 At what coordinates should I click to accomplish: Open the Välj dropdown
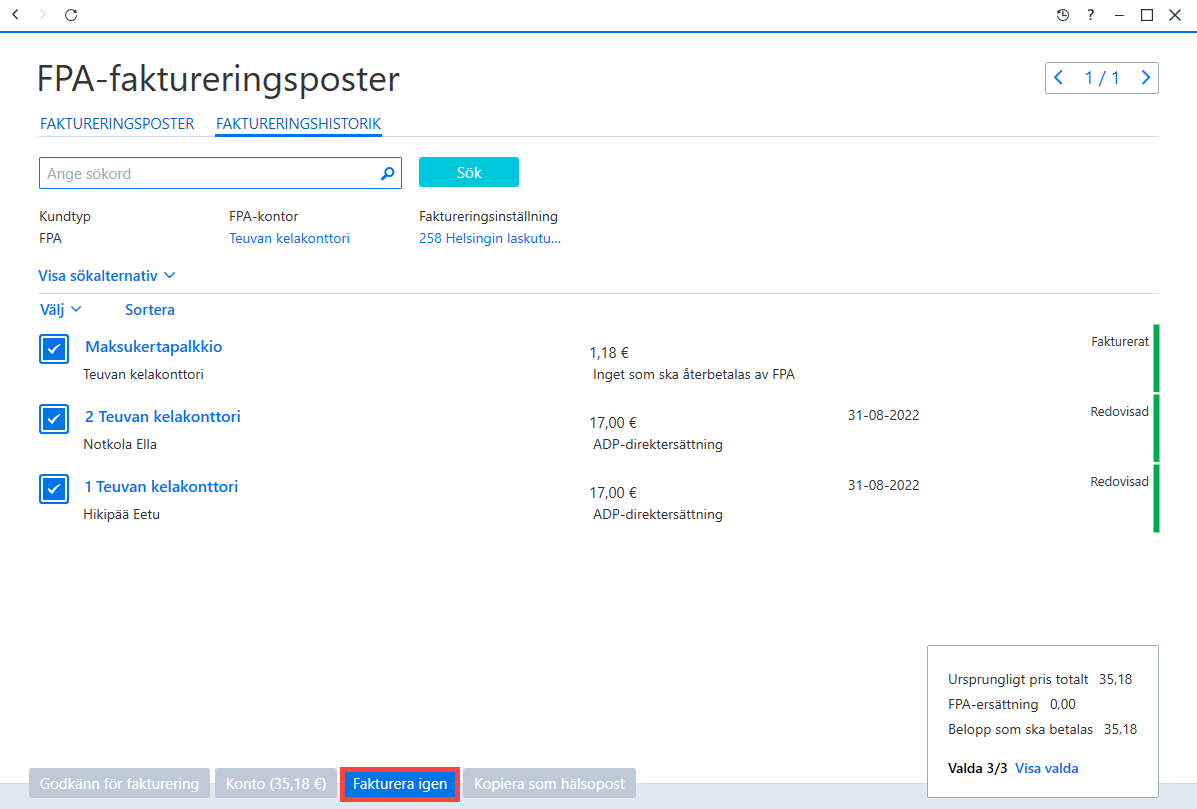(x=60, y=309)
